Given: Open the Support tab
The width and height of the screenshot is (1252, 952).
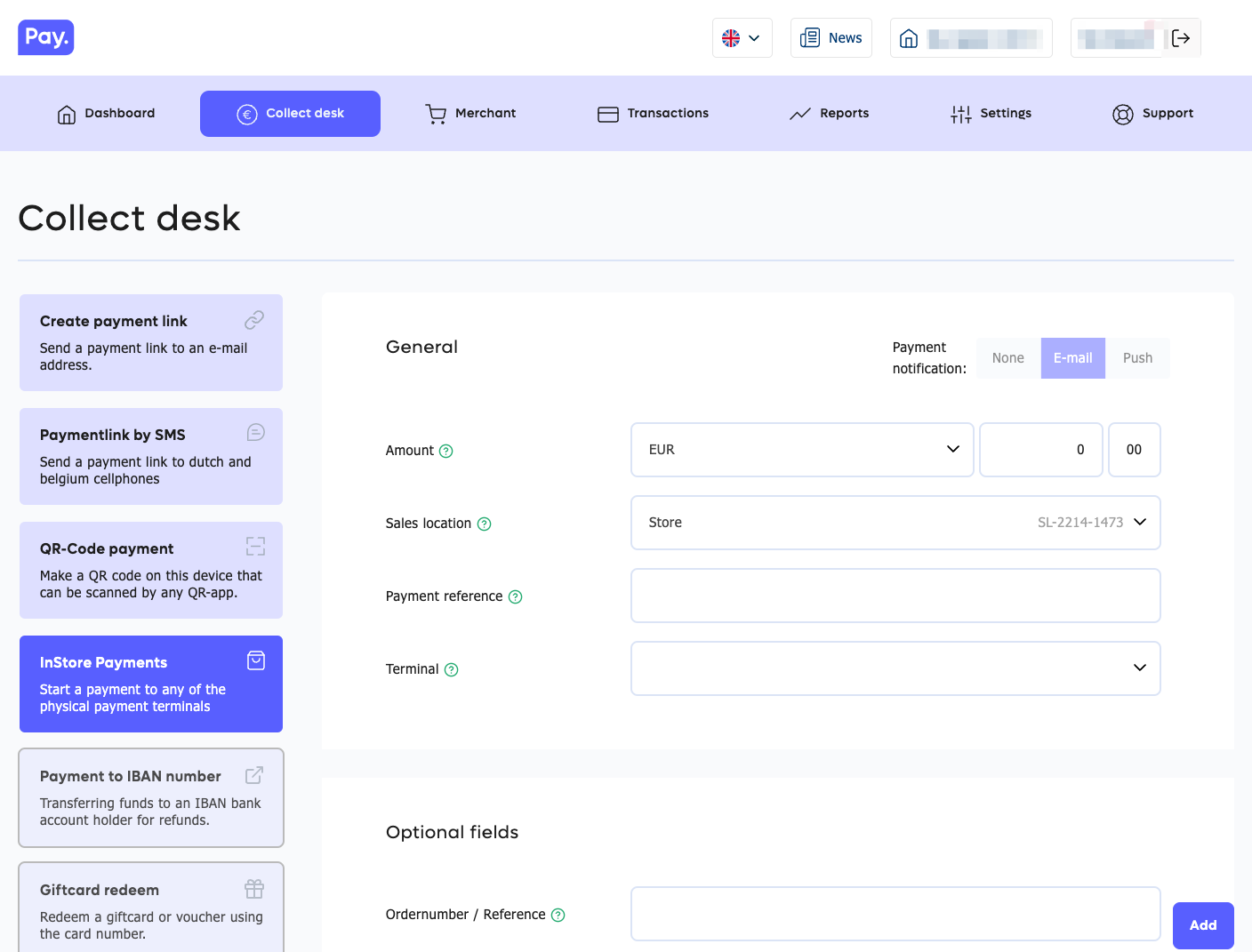Looking at the screenshot, I should coord(1153,114).
